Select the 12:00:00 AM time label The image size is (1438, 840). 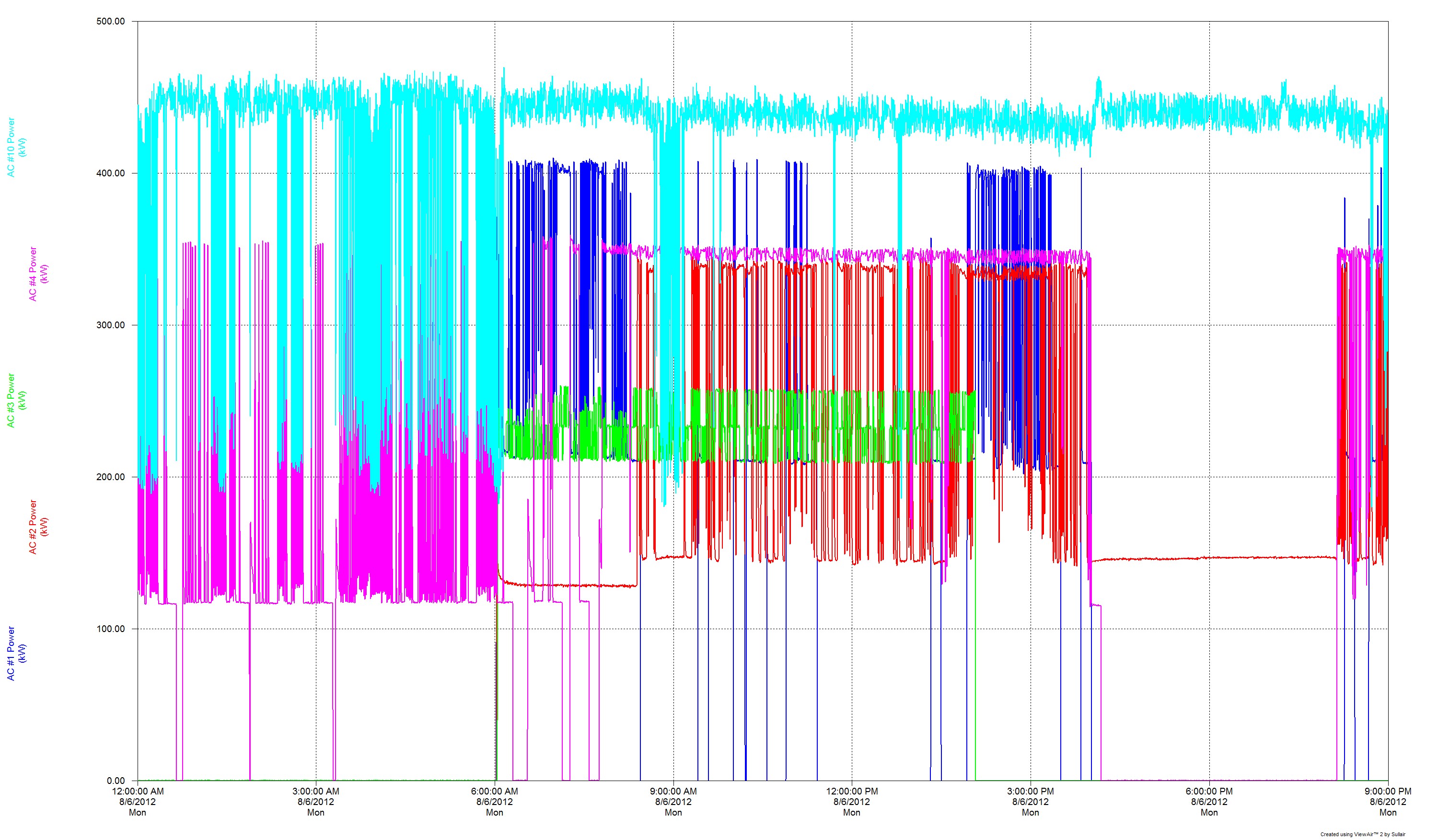pyautogui.click(x=138, y=792)
